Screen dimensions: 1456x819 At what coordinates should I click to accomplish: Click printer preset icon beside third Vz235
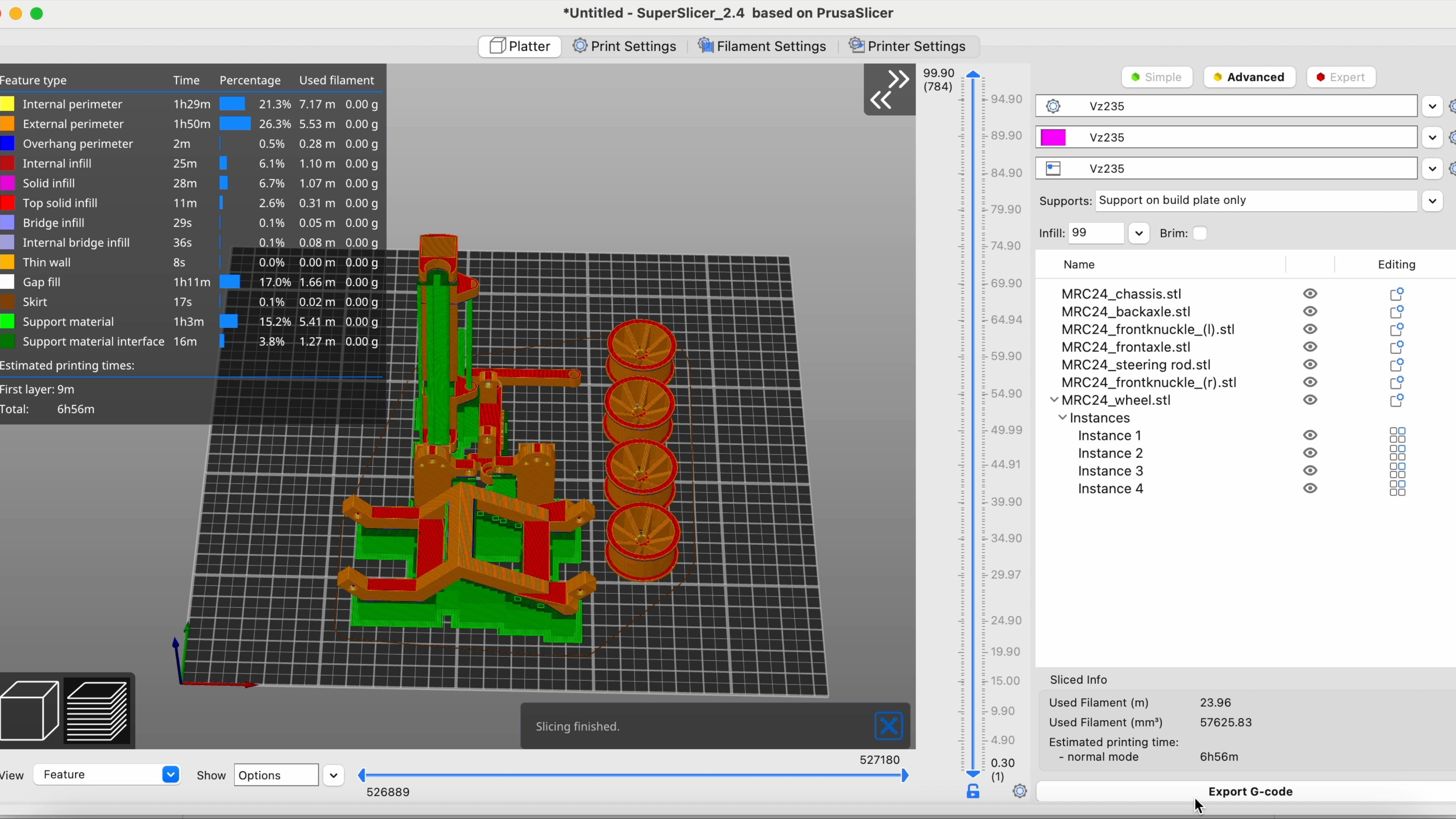(x=1053, y=168)
